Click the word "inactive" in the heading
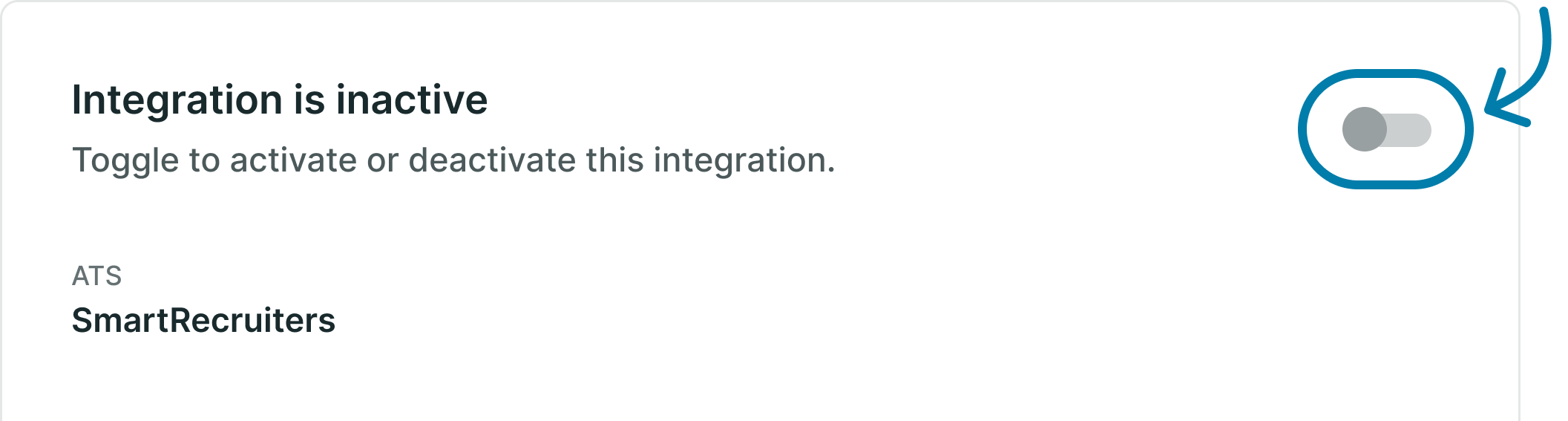The image size is (1568, 421). tap(412, 99)
